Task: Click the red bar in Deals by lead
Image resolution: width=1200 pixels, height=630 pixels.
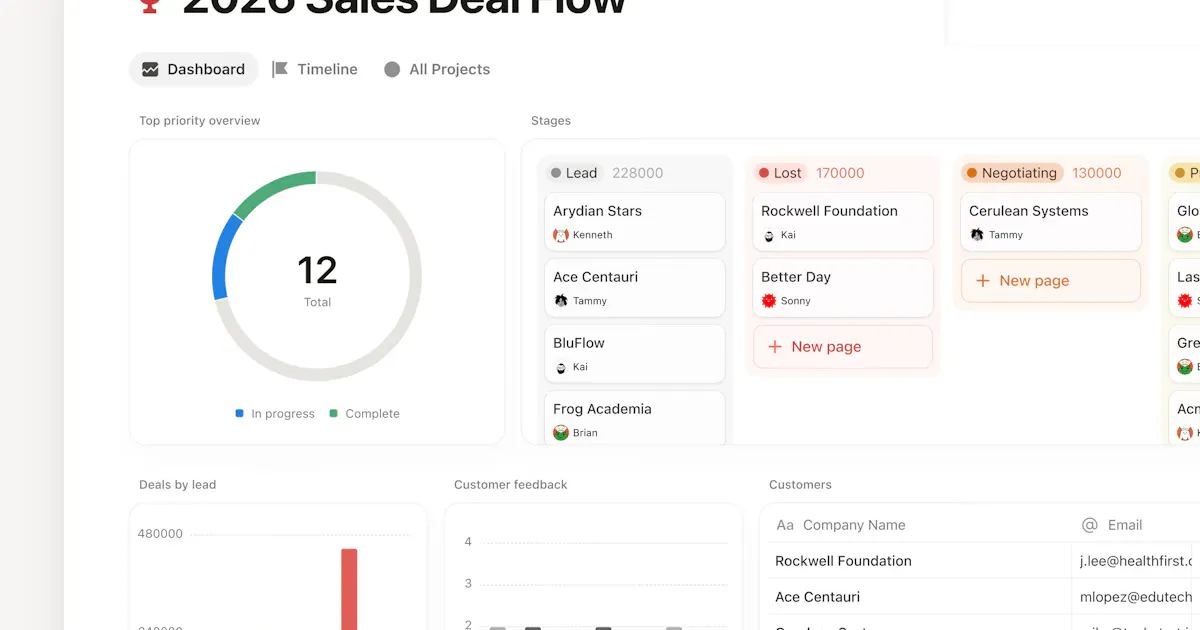Action: (349, 589)
